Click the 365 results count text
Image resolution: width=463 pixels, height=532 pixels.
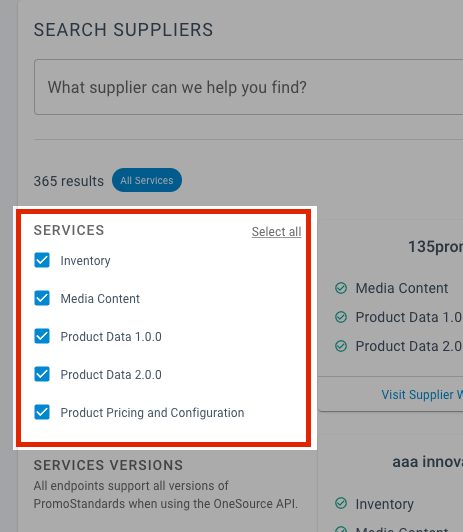(x=69, y=181)
